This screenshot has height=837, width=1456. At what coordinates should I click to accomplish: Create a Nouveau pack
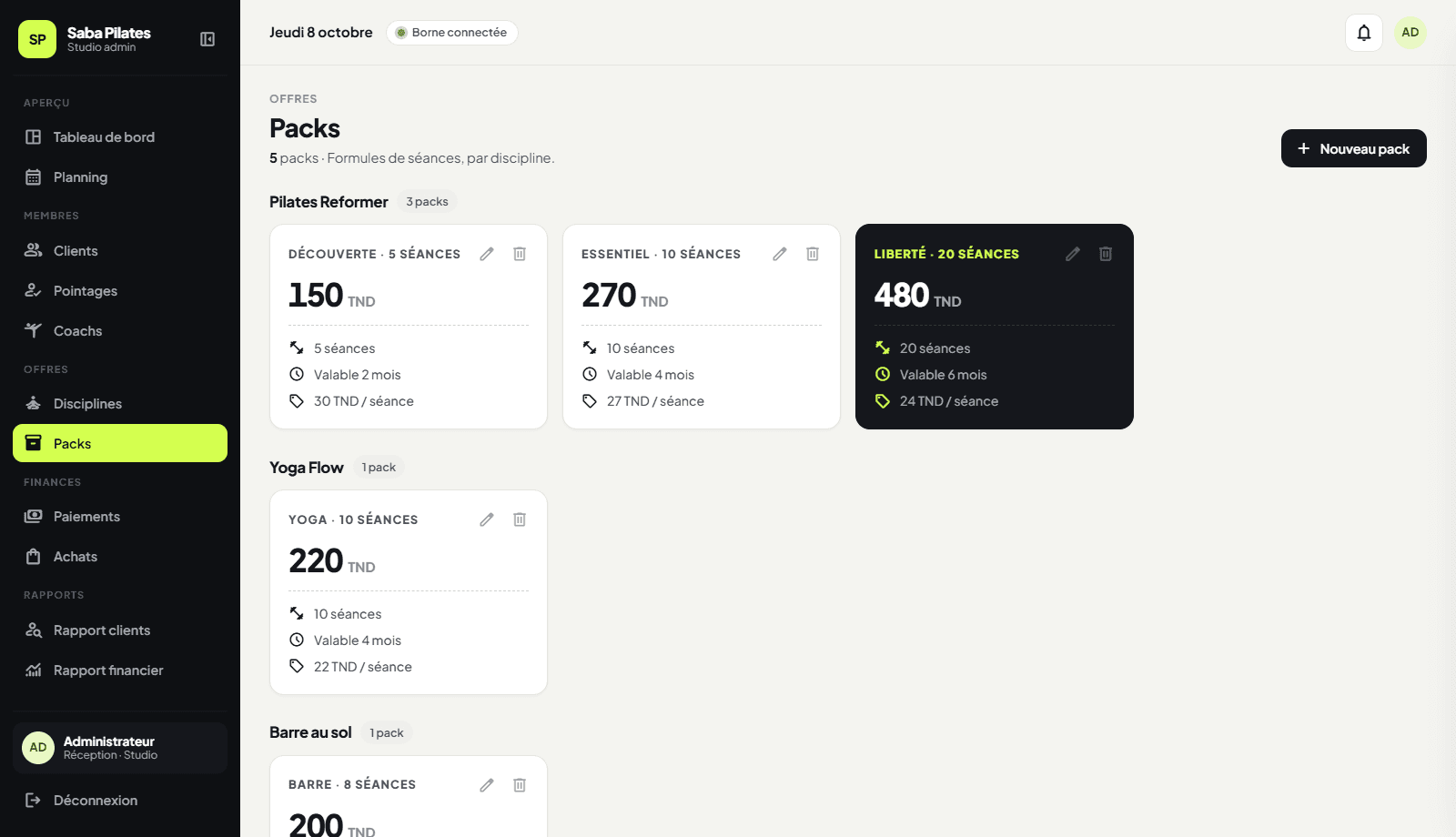point(1353,148)
